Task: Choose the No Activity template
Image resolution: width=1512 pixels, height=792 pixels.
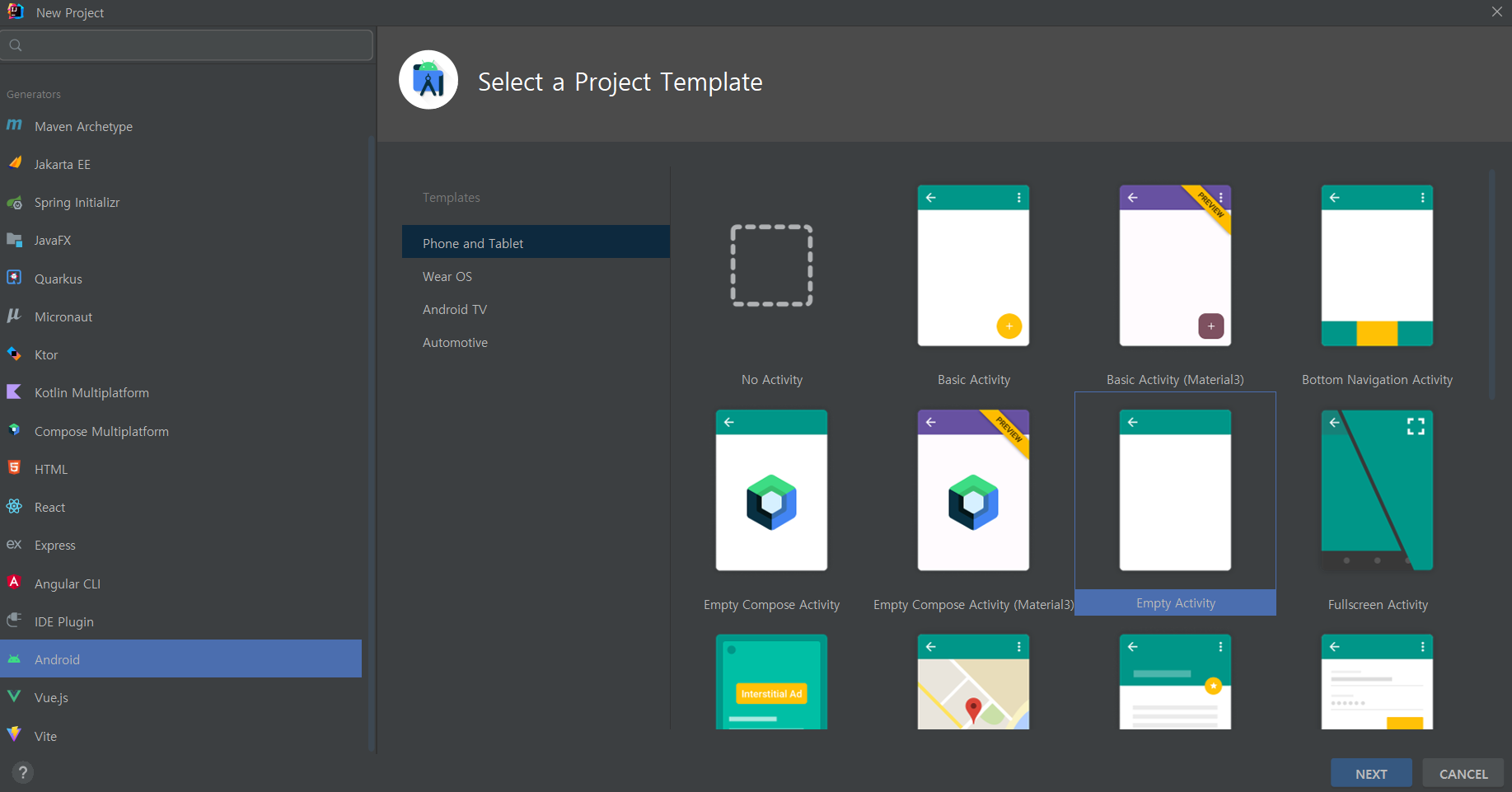Action: (772, 265)
